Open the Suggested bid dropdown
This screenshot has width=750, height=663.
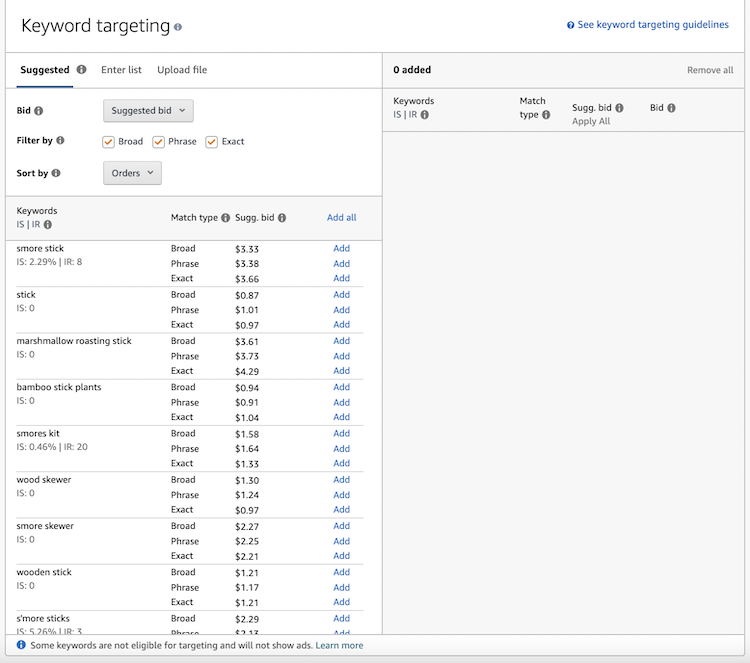148,111
